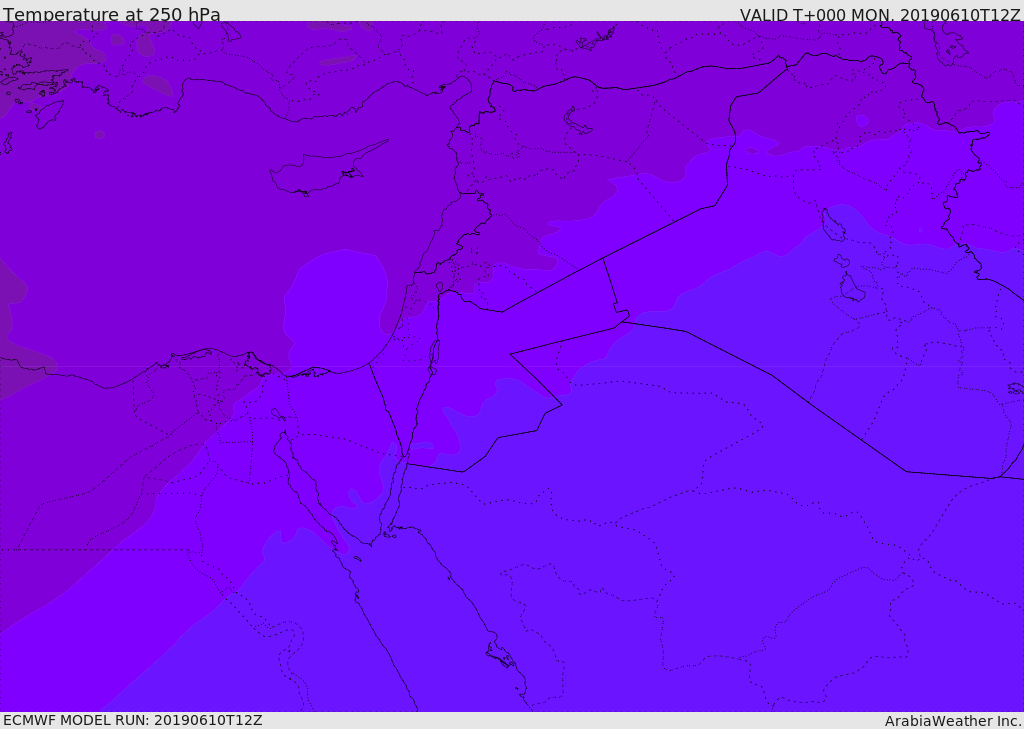Screen dimensions: 1024x729
Task: Click the 'Temperature at 250 hPa' title text
Action: click(x=112, y=14)
